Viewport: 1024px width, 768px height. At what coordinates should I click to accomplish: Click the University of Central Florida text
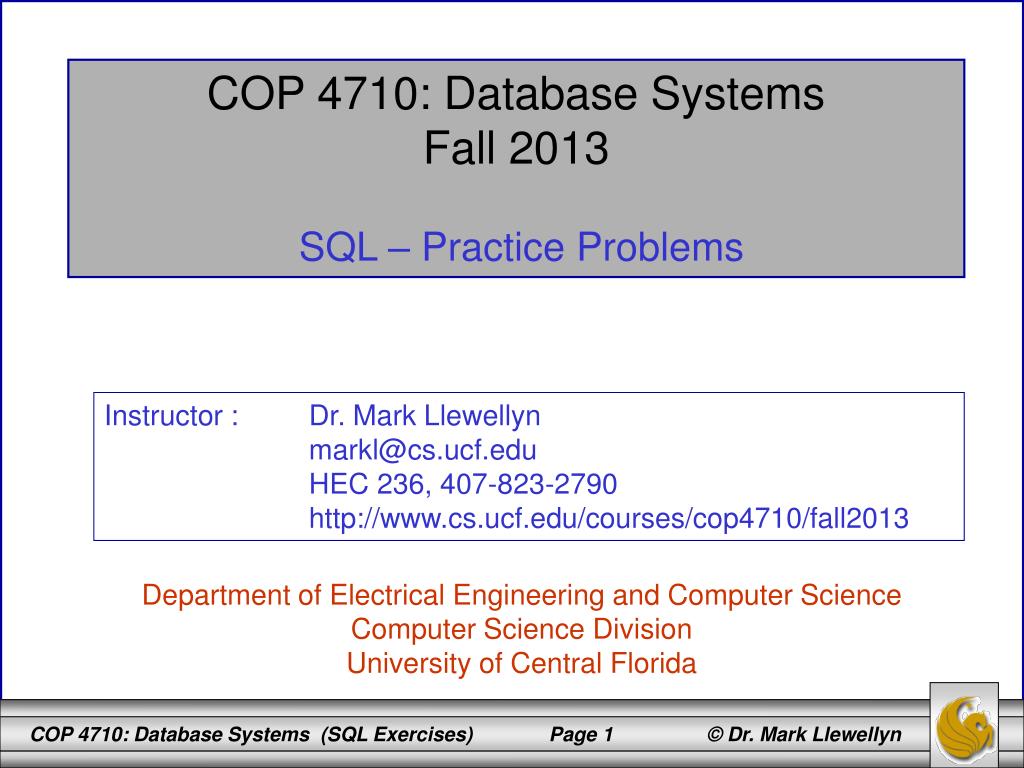pyautogui.click(x=521, y=663)
